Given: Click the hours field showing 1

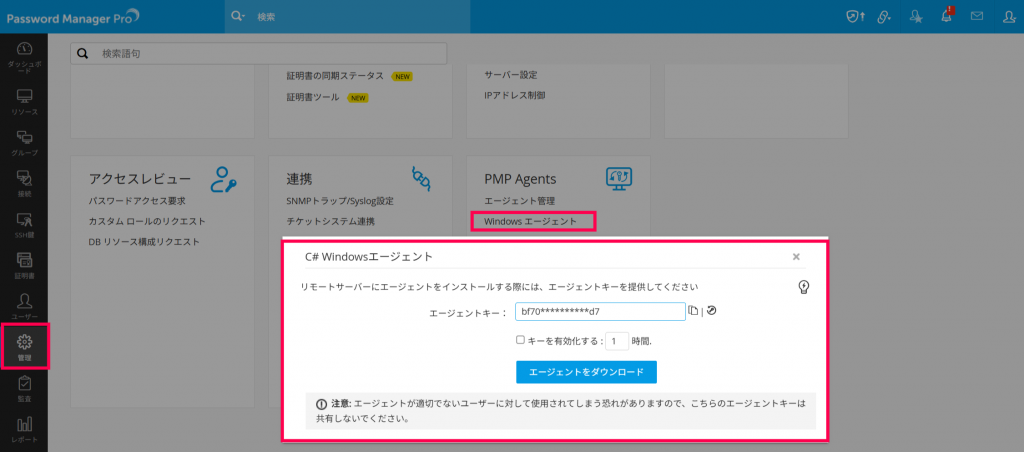Looking at the screenshot, I should point(617,341).
